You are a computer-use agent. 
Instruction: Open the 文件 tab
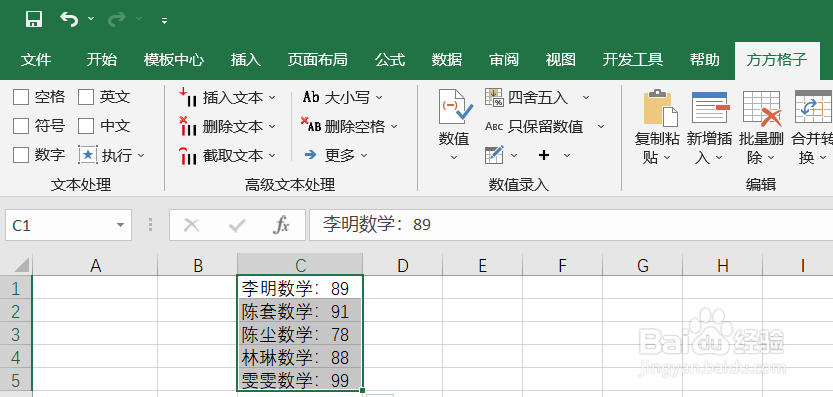pyautogui.click(x=36, y=60)
